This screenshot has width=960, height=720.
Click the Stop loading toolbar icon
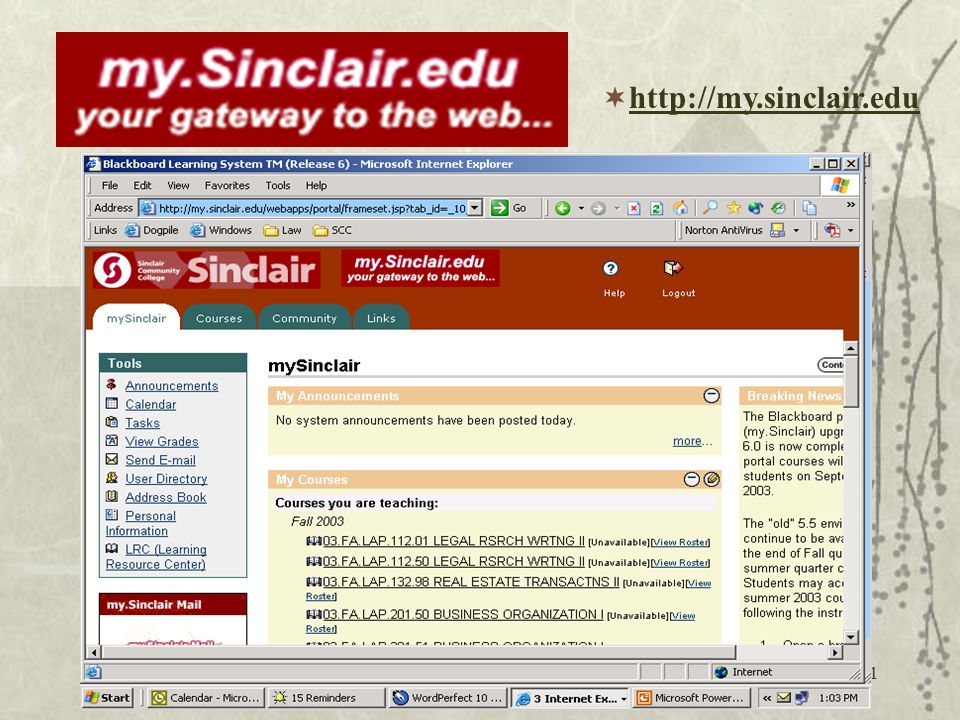click(x=634, y=208)
